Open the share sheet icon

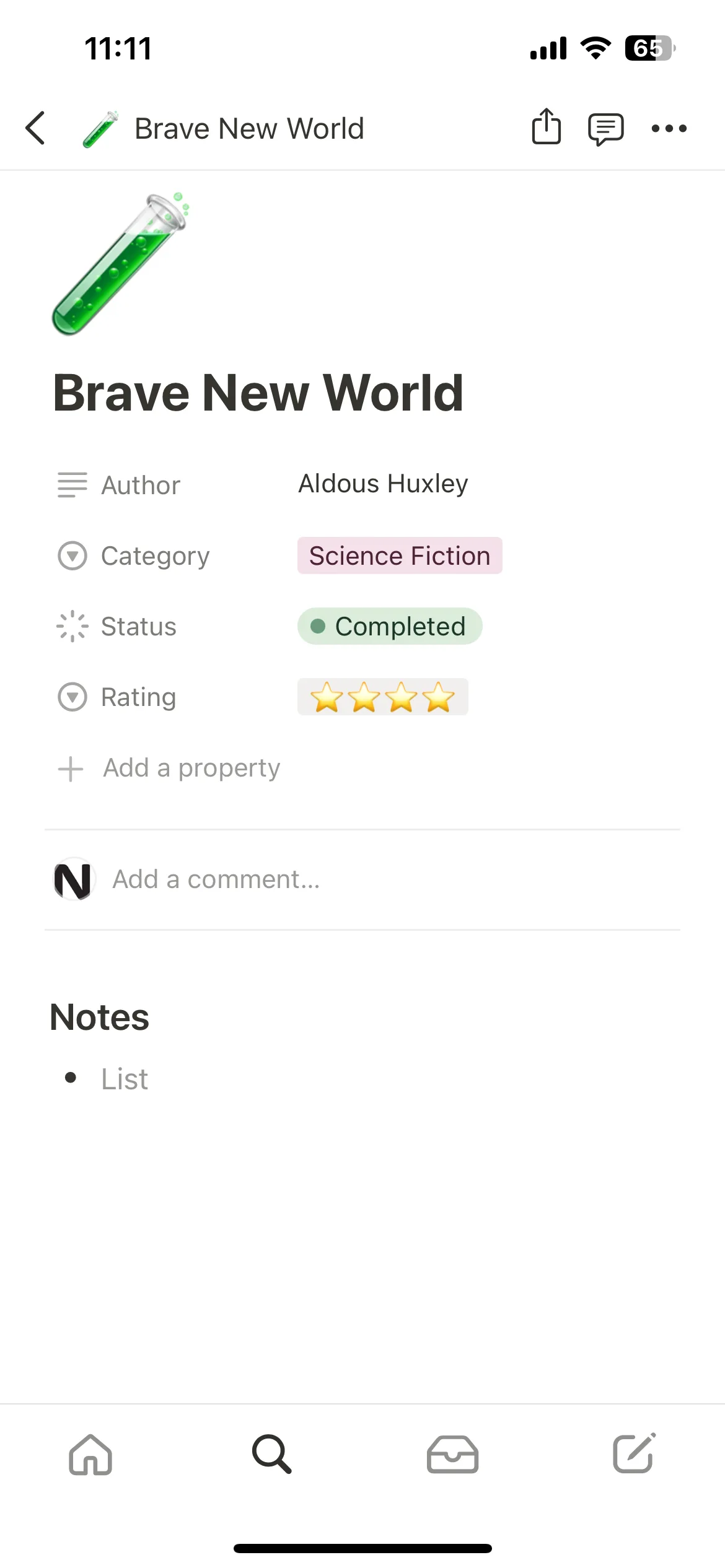546,126
